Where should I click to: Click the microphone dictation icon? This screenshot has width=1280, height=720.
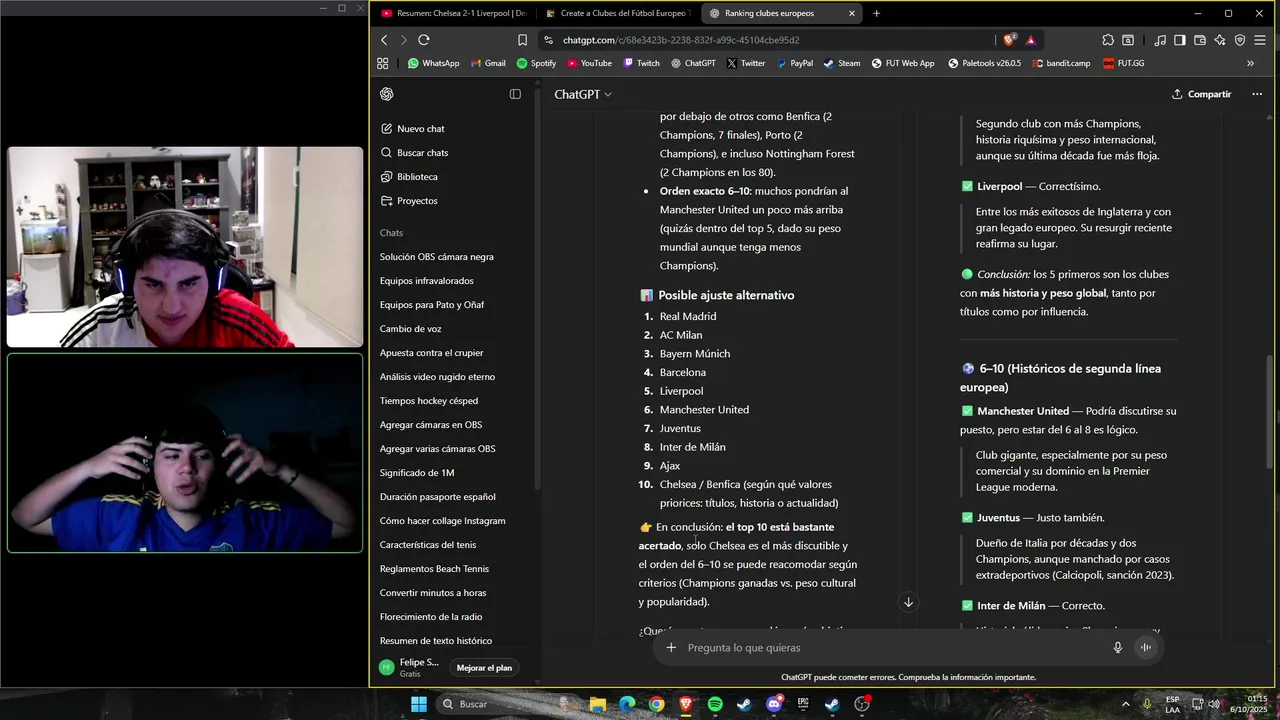[1118, 648]
